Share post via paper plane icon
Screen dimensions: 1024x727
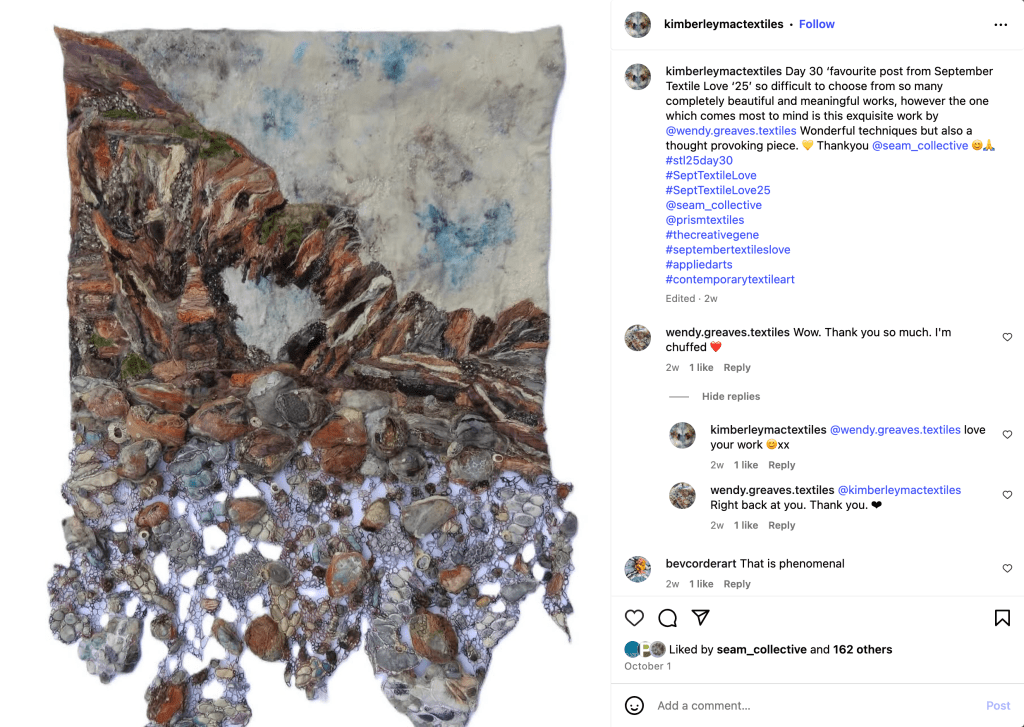point(701,617)
